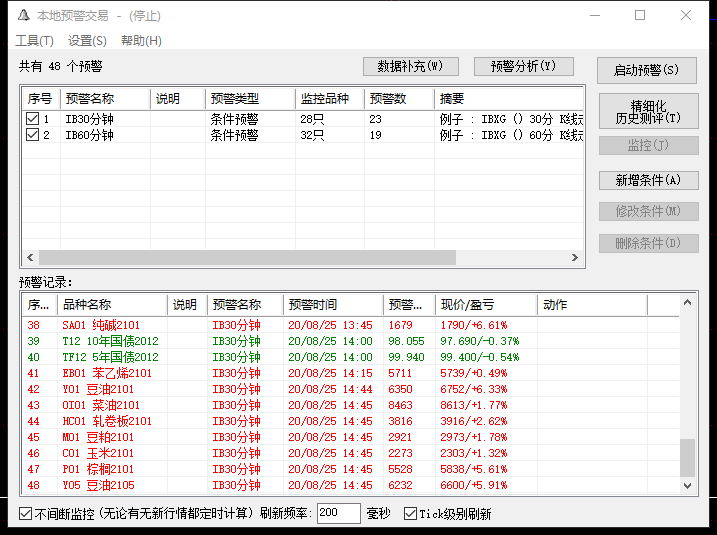Toggle the 不间断监控 checkbox
The image size is (717, 535).
[26, 514]
